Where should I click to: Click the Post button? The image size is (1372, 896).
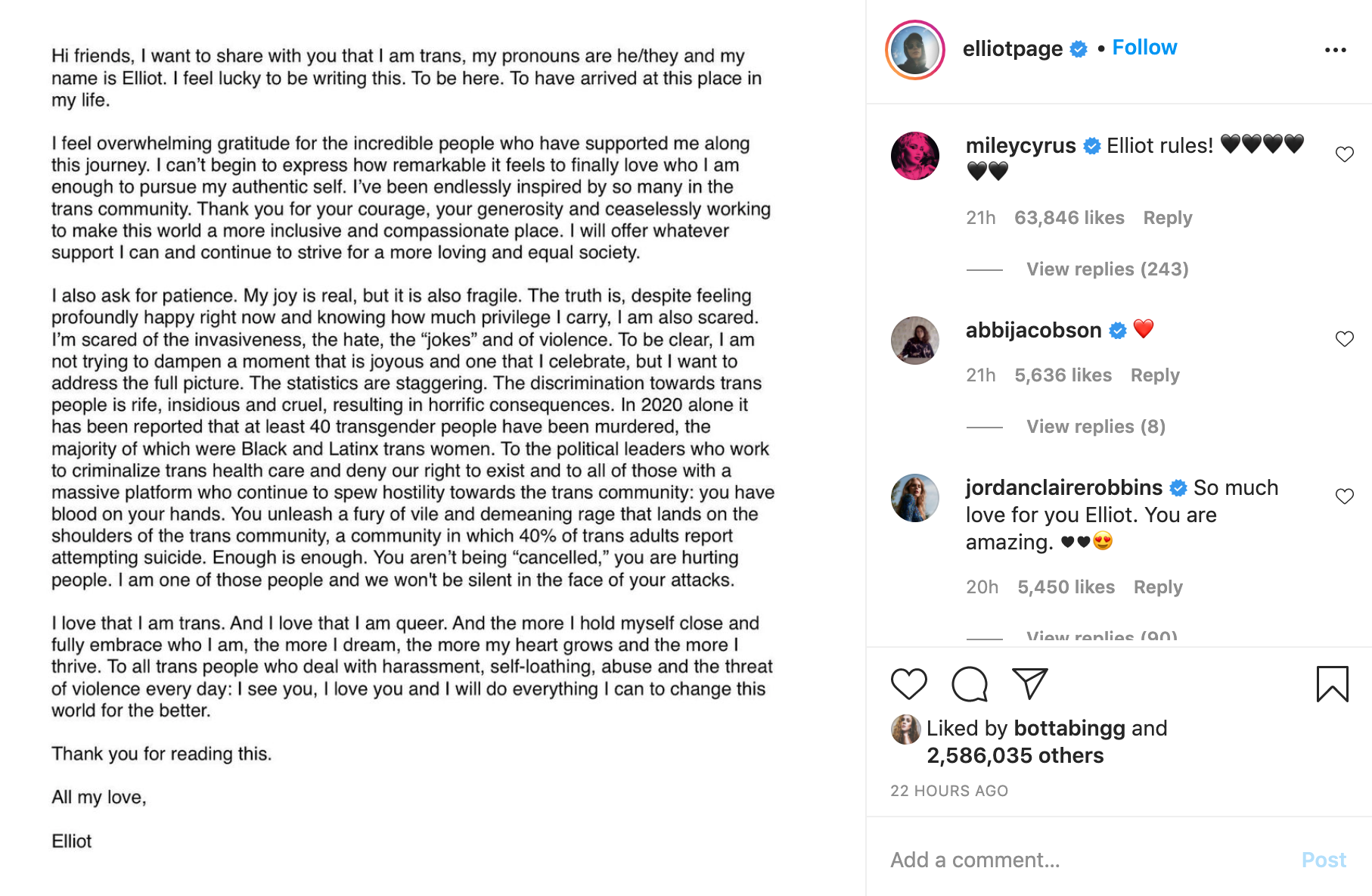coord(1324,860)
